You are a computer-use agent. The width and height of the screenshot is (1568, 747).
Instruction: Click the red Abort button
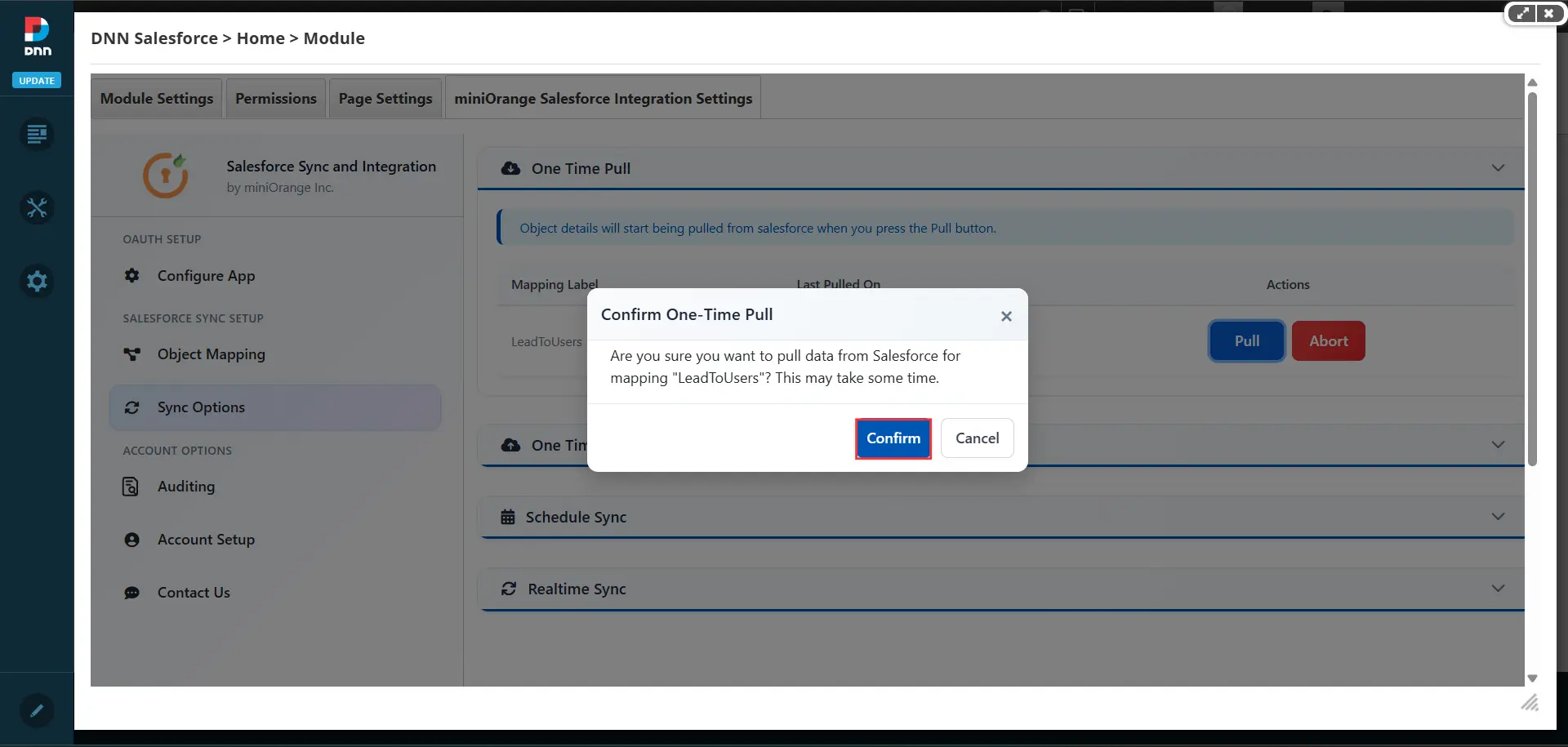1329,341
